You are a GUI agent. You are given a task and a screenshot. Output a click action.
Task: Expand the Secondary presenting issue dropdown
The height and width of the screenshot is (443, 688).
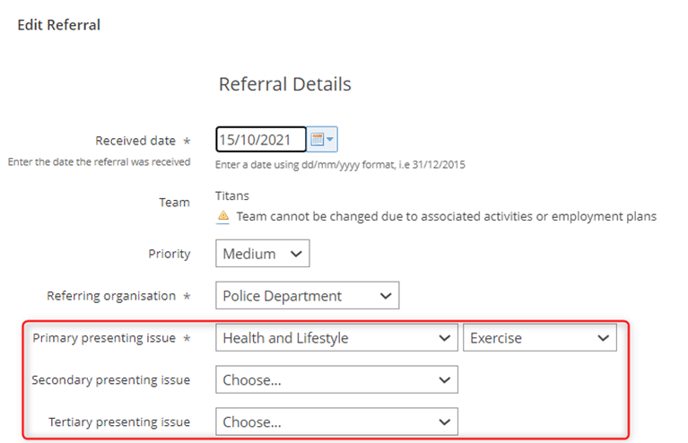[x=337, y=379]
